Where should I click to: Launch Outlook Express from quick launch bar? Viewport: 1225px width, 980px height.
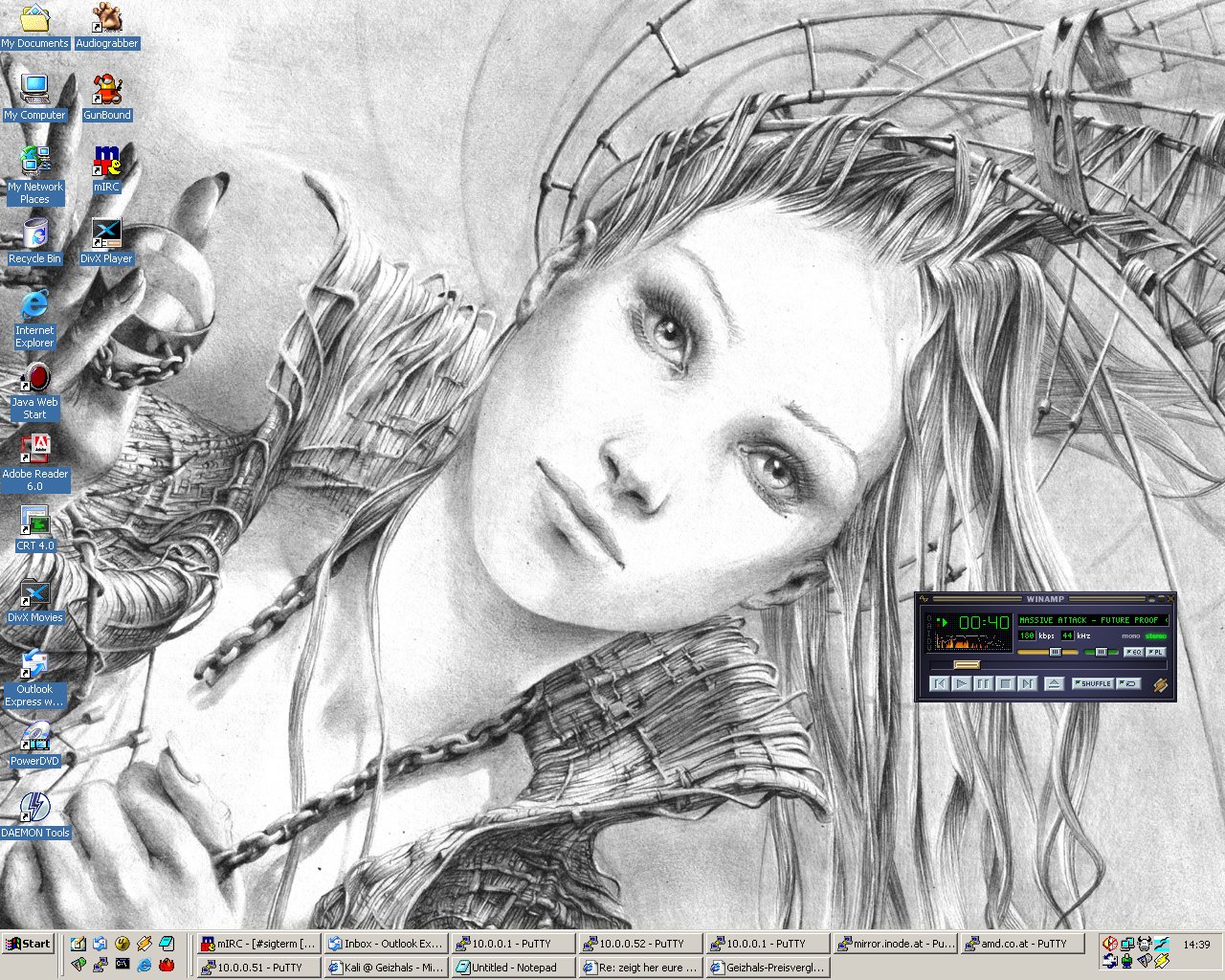pyautogui.click(x=100, y=944)
